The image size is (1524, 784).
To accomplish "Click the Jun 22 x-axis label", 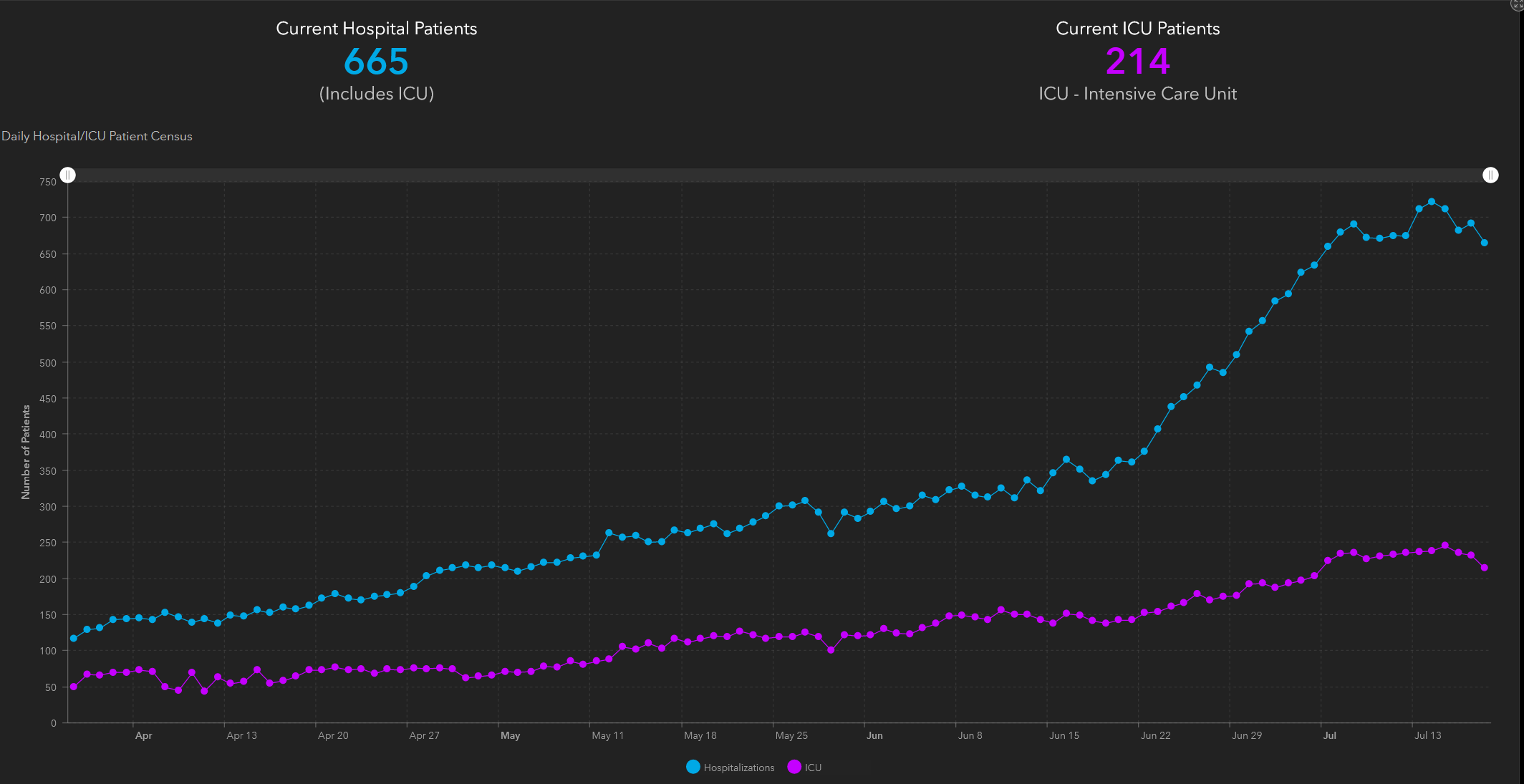I will click(1155, 735).
